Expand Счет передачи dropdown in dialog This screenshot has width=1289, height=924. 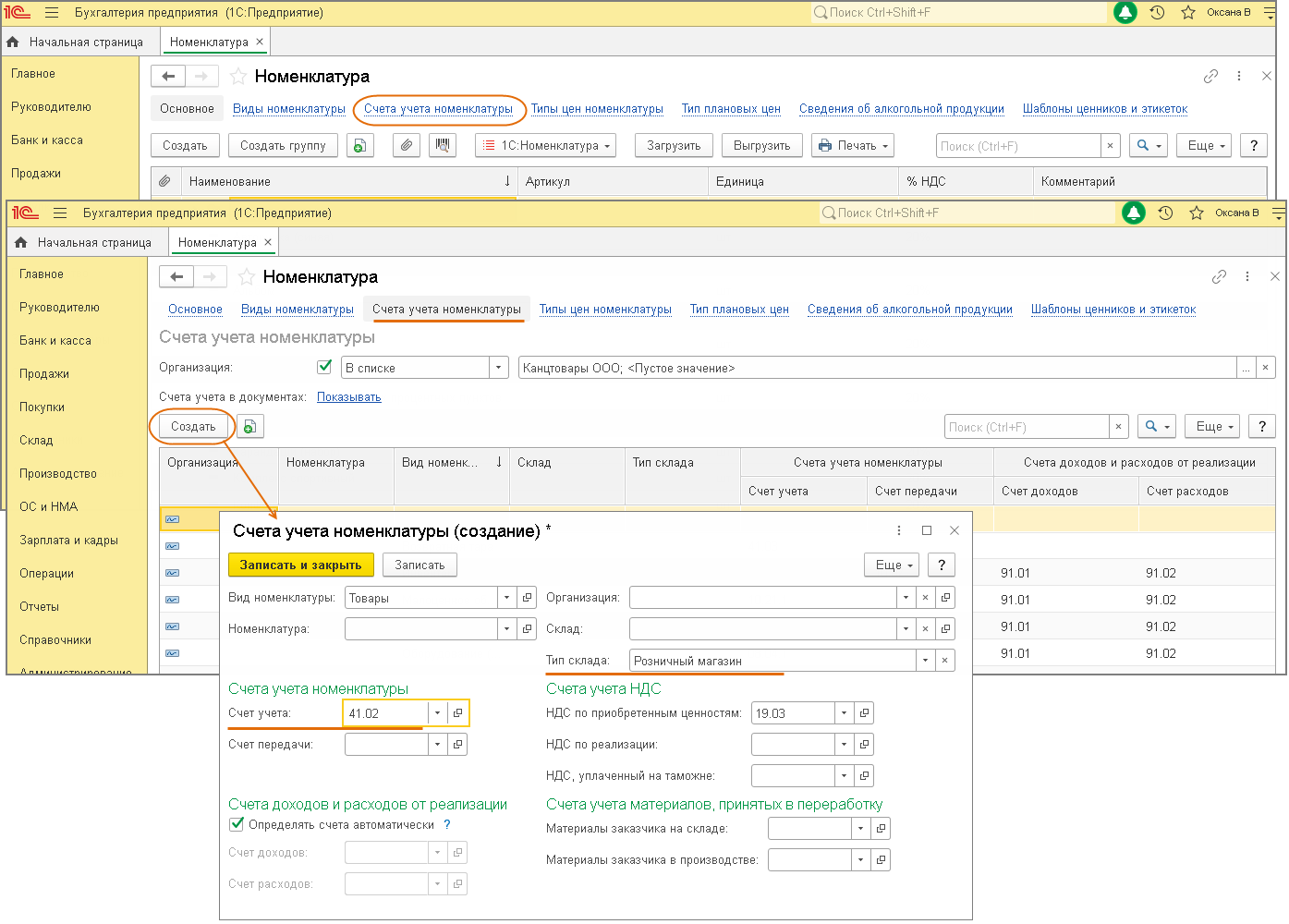437,745
